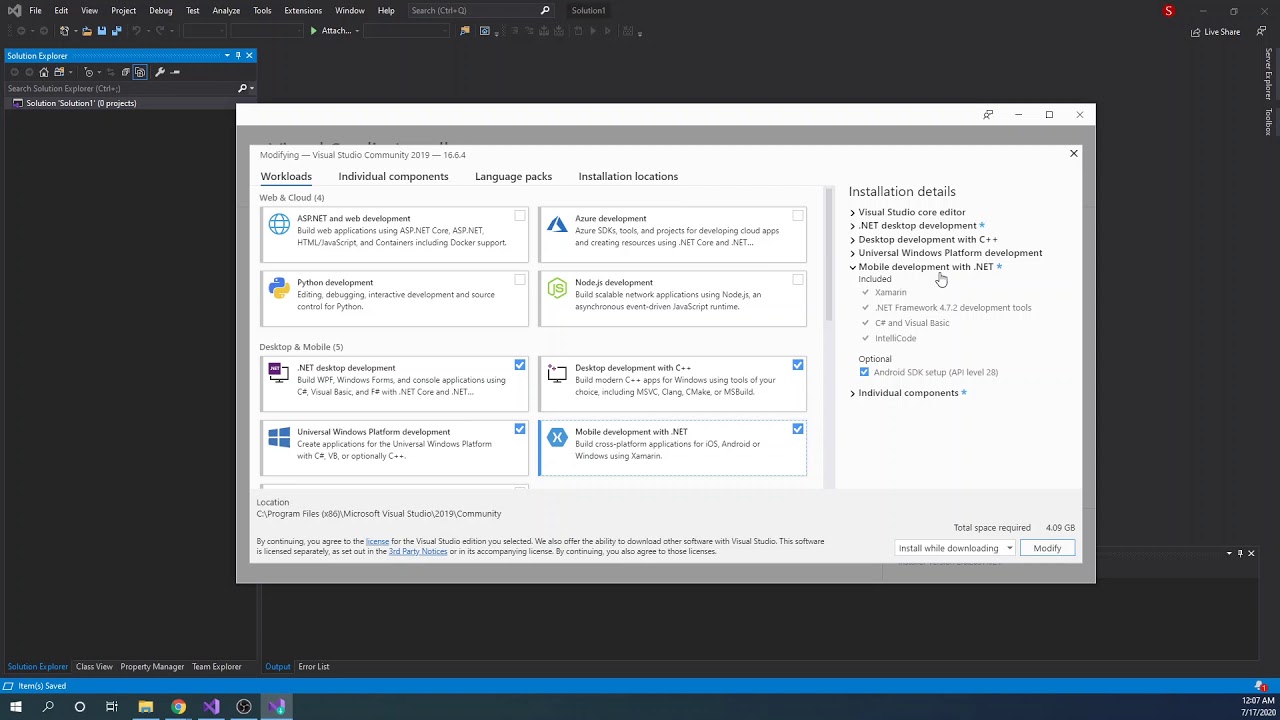Click the green Start debugging arrow icon
Viewport: 1280px width, 720px height.
coord(313,31)
